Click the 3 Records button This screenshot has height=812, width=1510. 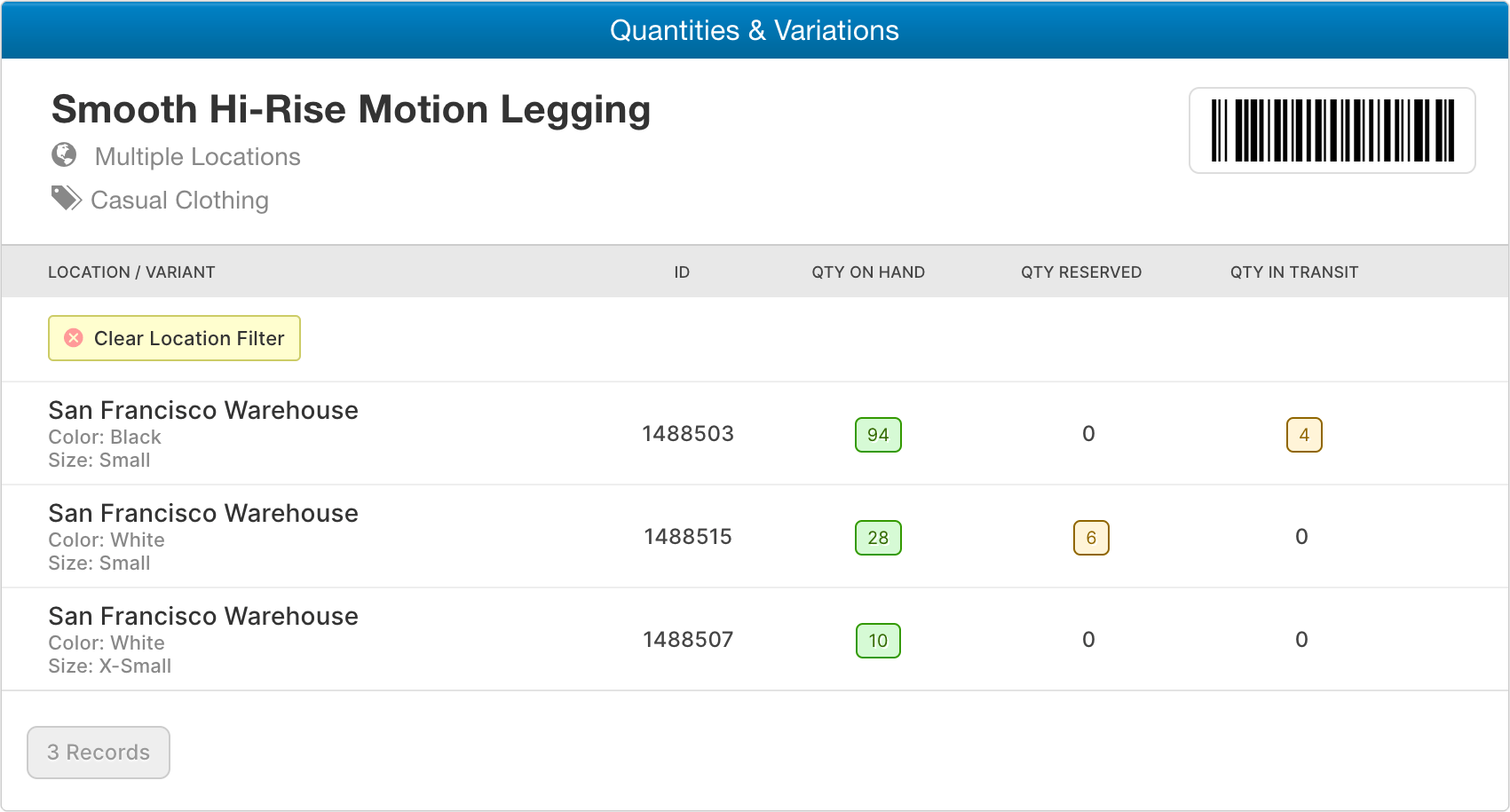(x=99, y=753)
